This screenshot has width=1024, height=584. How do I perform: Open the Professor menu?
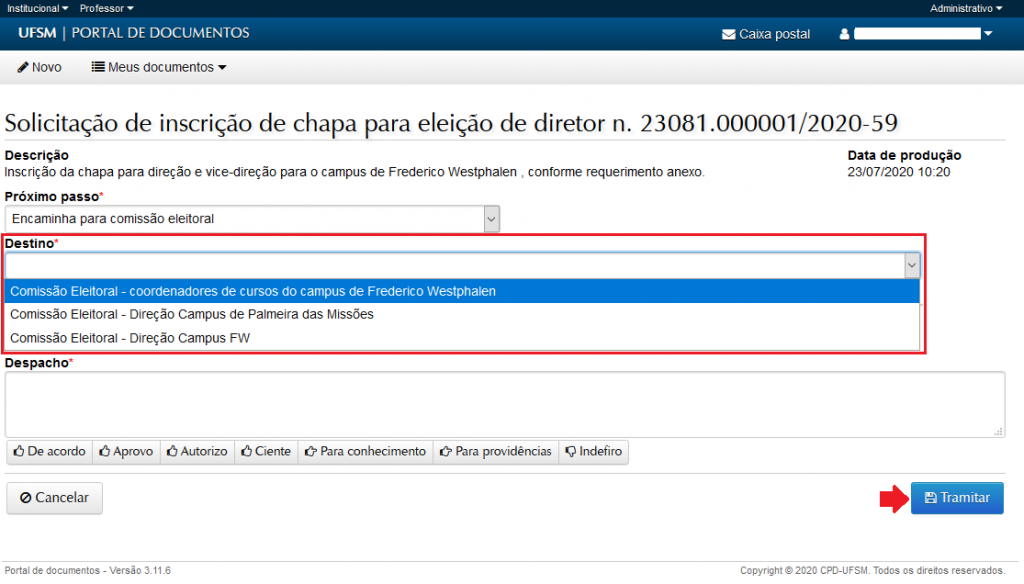106,8
